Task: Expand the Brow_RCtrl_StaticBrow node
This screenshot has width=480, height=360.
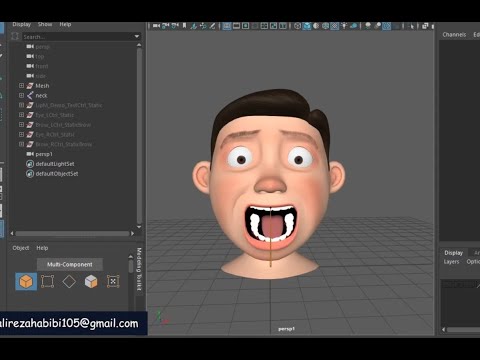Action: (x=21, y=144)
